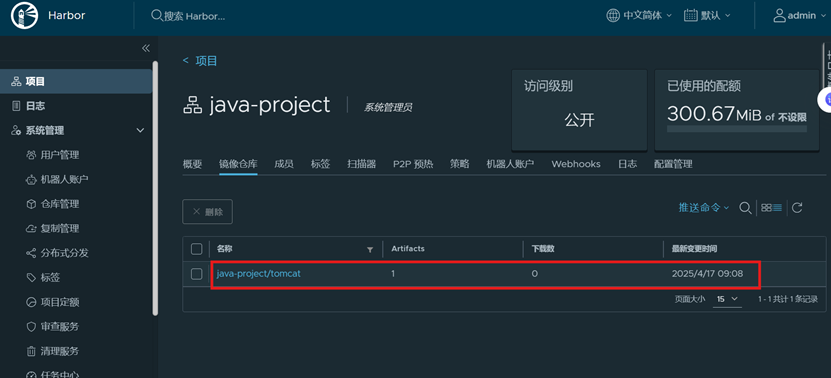Click the project hierarchy icon beside java-project
The width and height of the screenshot is (831, 378).
point(193,106)
